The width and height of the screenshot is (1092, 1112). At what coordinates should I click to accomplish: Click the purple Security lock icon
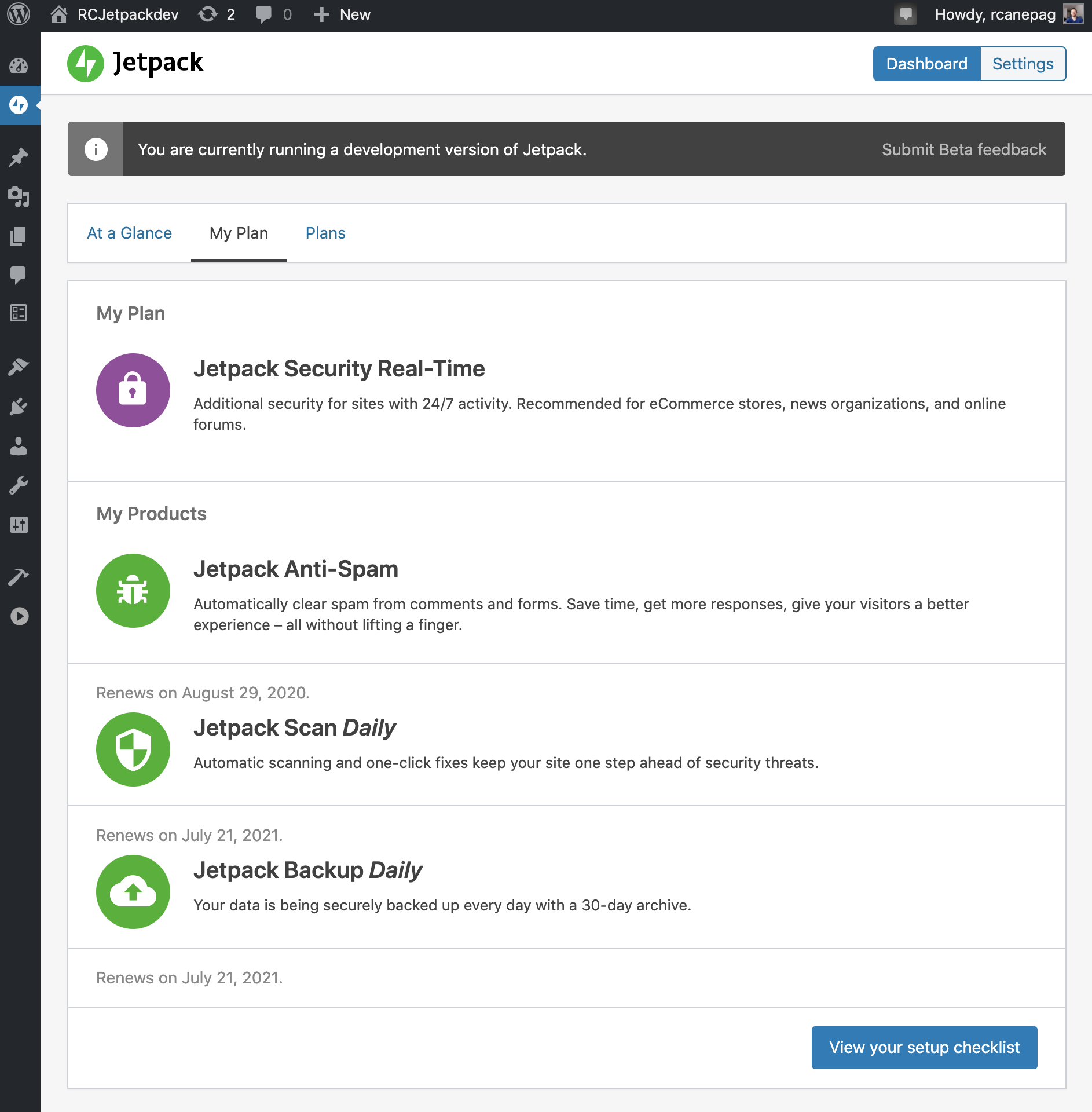pyautogui.click(x=133, y=390)
